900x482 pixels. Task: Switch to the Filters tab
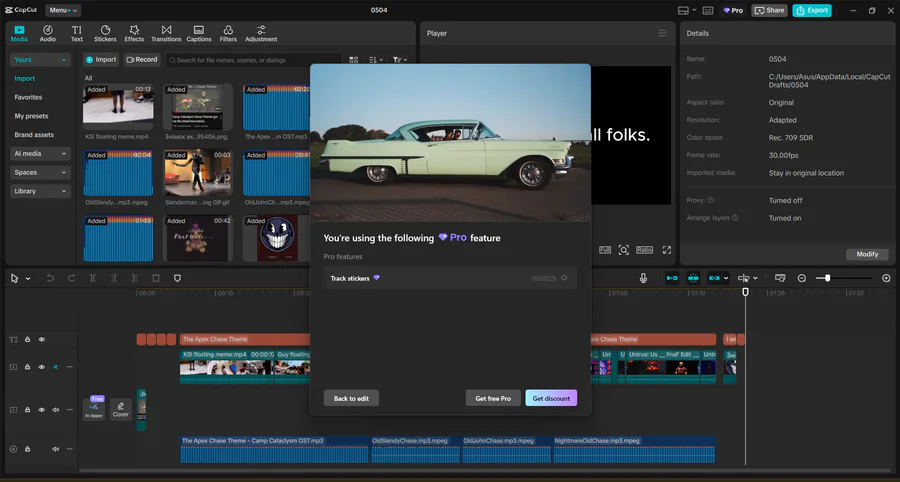point(228,33)
